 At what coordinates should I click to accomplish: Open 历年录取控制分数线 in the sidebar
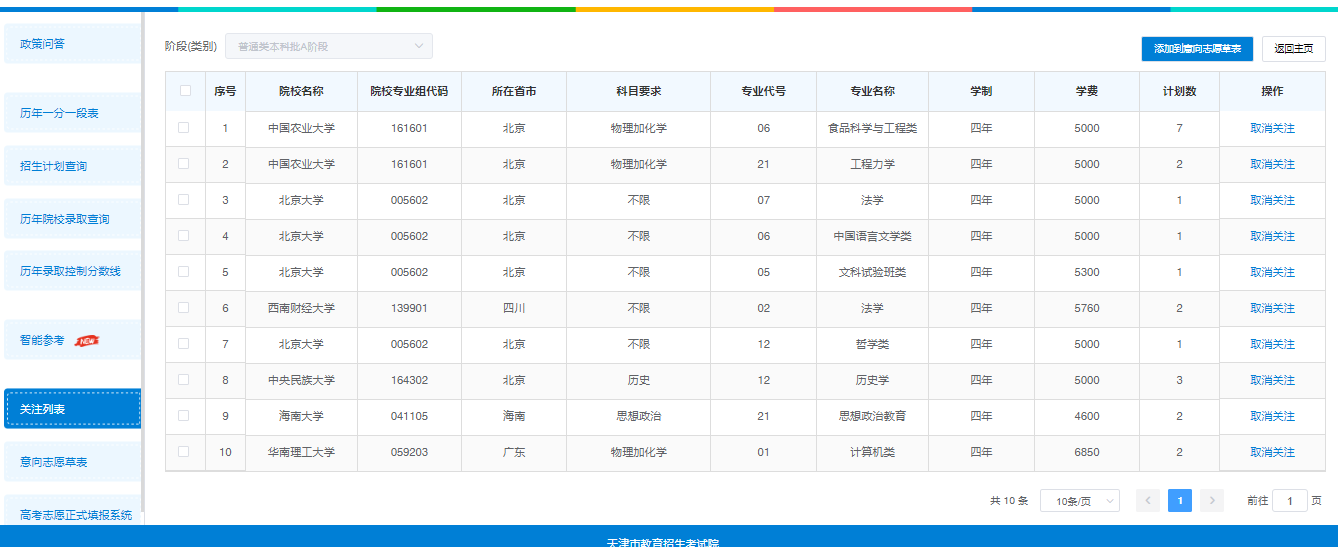coord(72,271)
